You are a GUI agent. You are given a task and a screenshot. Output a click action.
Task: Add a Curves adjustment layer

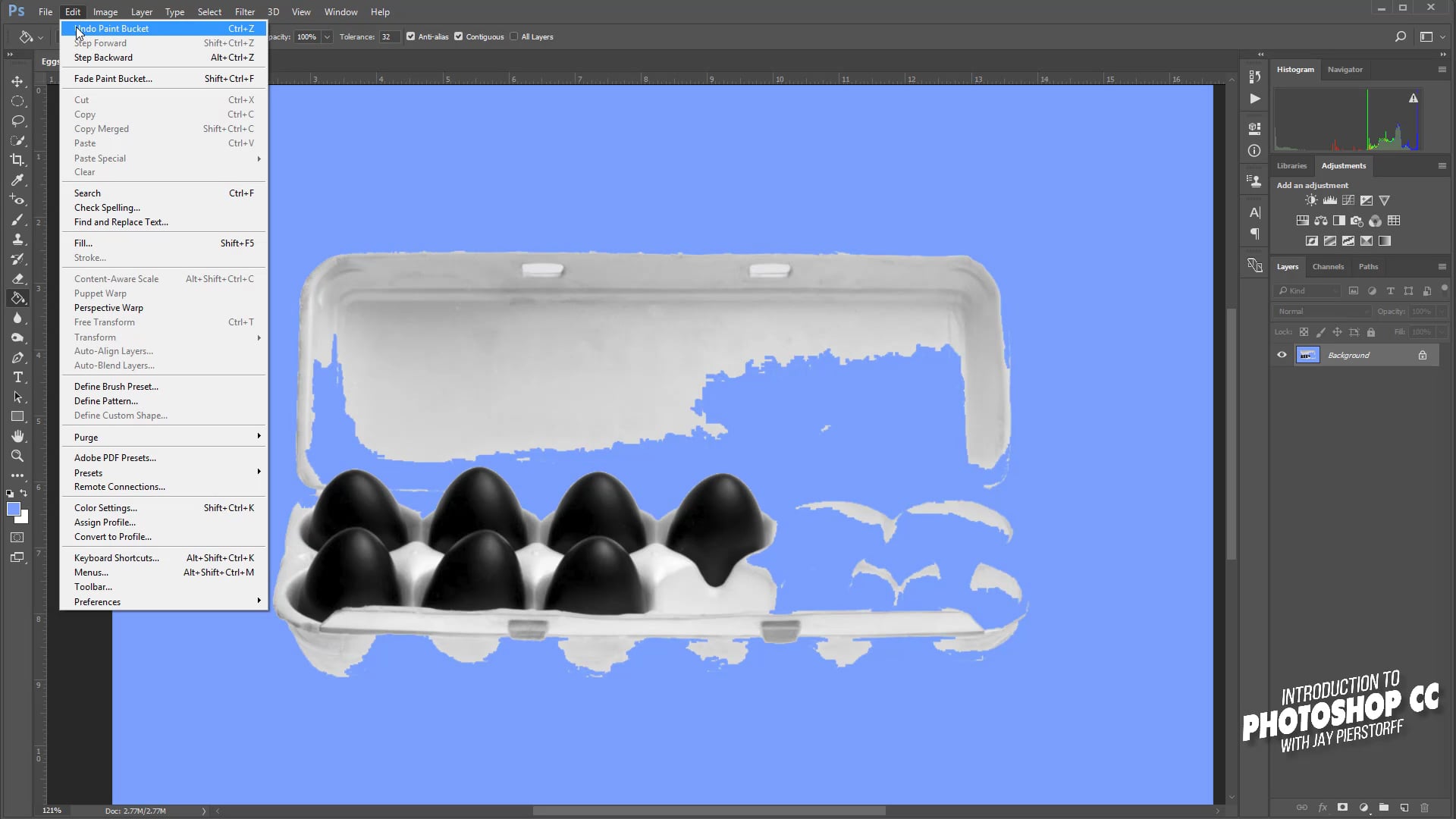coord(1349,200)
